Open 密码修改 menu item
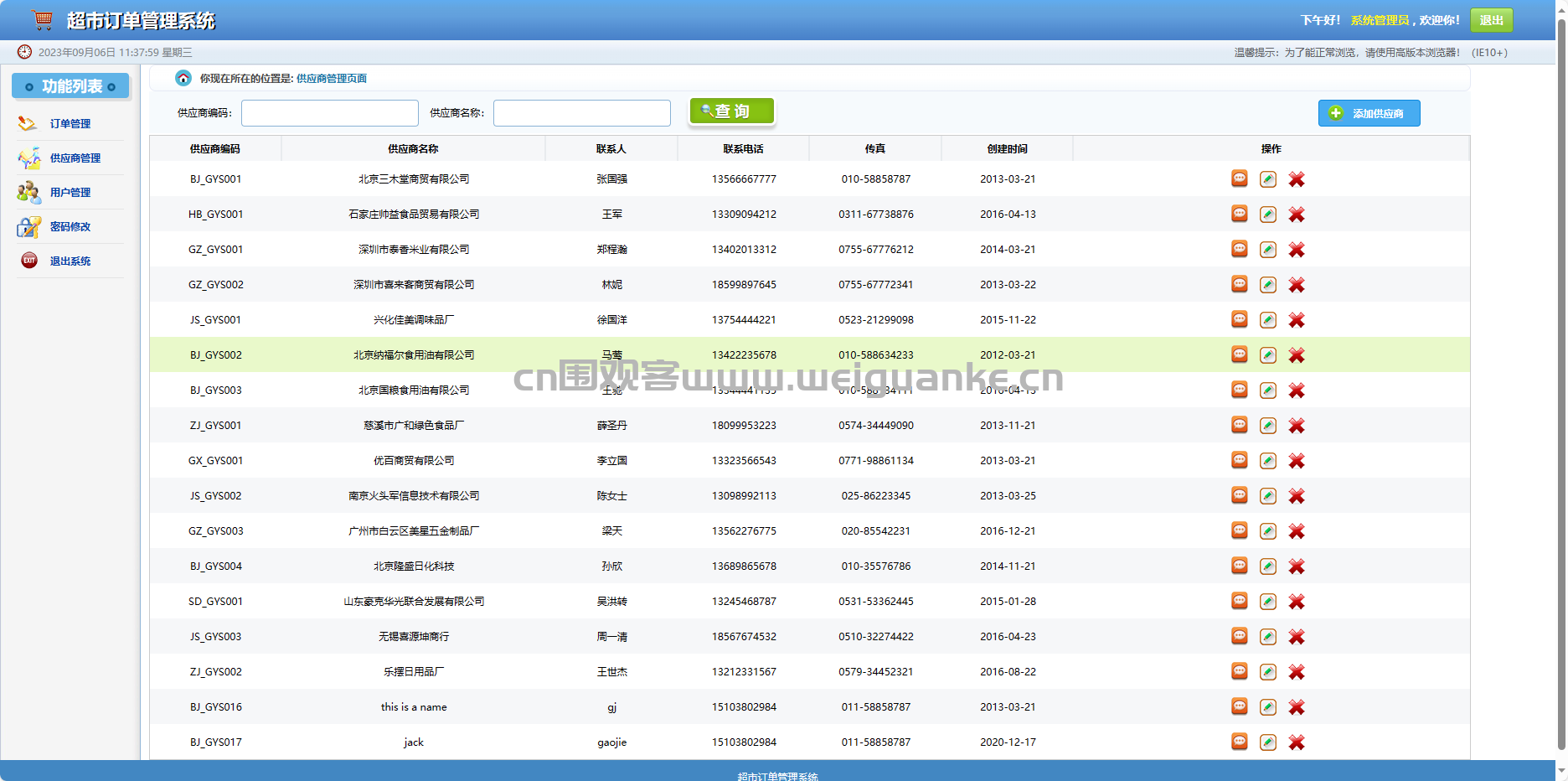This screenshot has width=1568, height=781. tap(70, 226)
